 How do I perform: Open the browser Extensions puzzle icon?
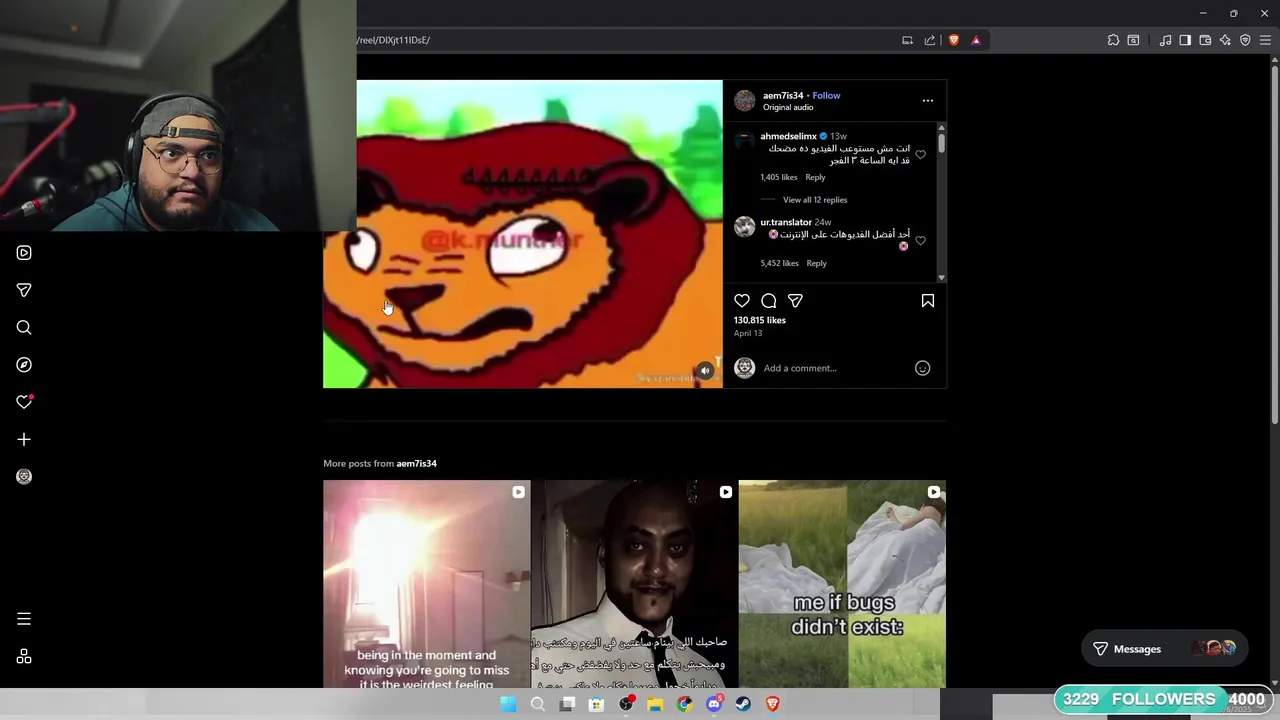(1113, 40)
